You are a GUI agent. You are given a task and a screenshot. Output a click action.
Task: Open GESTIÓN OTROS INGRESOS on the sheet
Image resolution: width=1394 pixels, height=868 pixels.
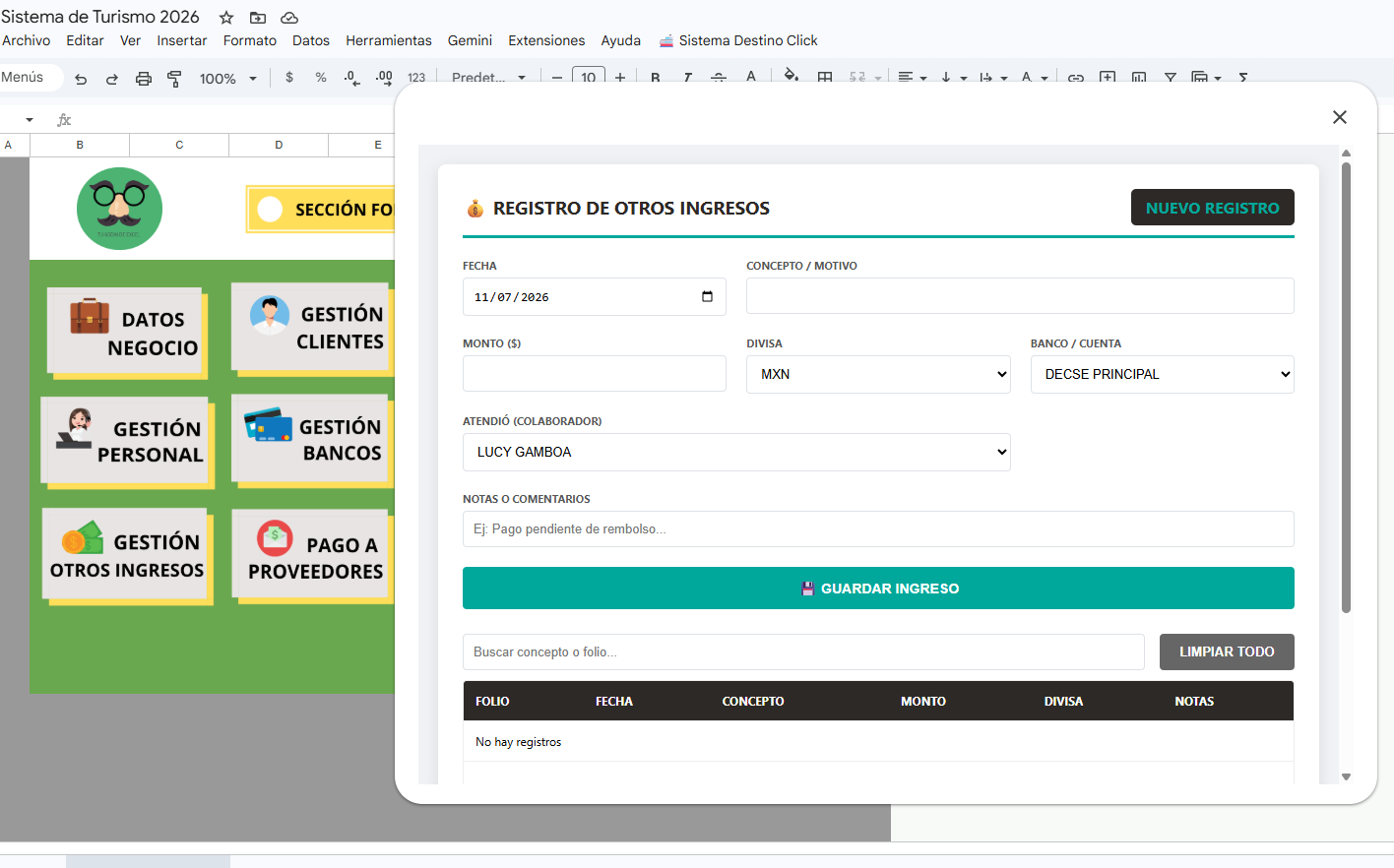(127, 555)
